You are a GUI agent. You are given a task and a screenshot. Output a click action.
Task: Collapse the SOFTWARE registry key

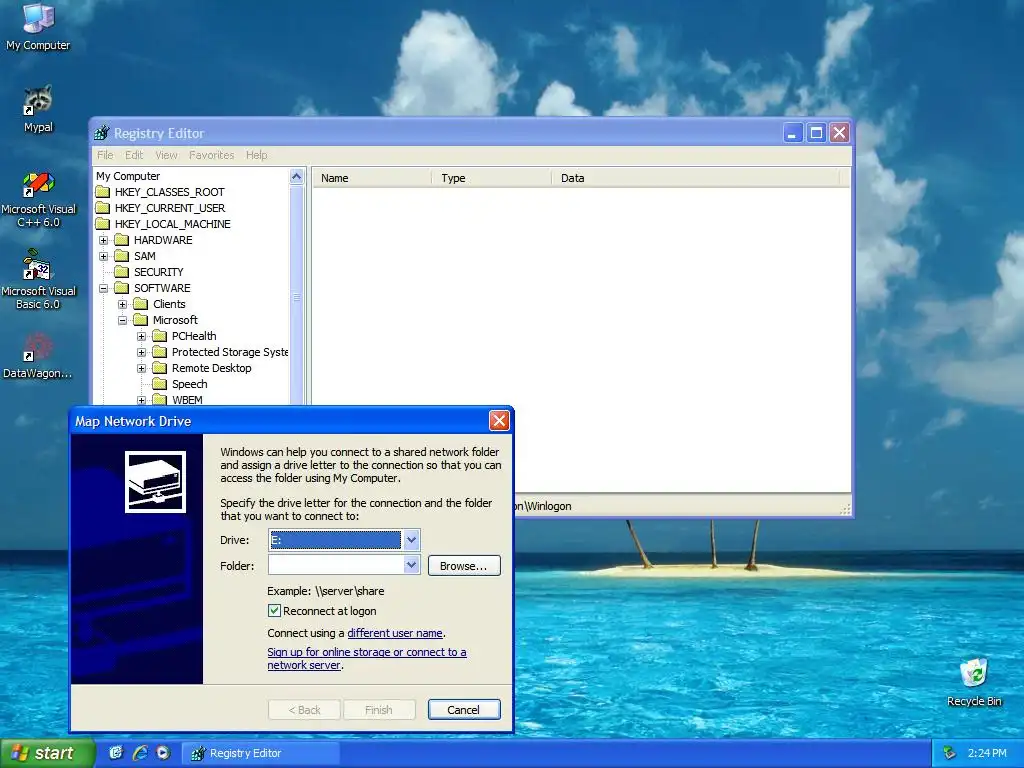tap(103, 288)
